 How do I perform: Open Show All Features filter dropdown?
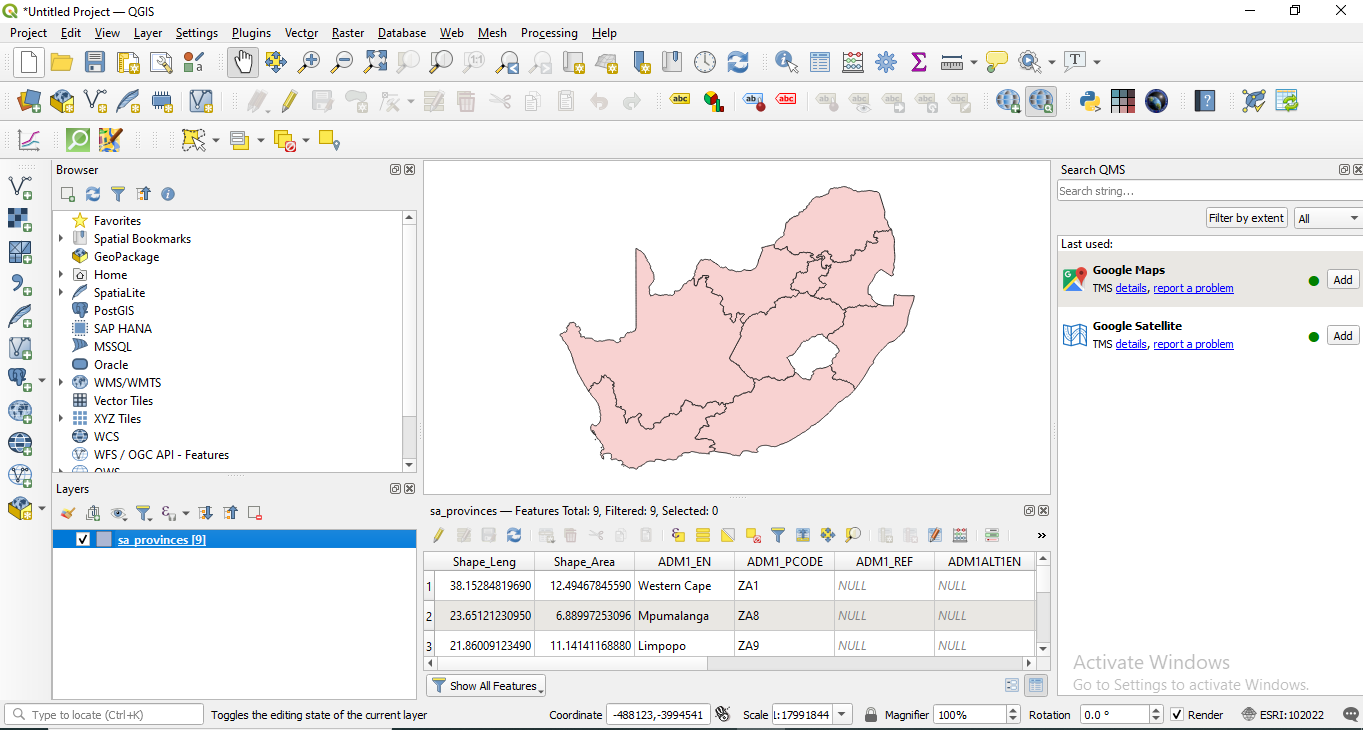(486, 686)
